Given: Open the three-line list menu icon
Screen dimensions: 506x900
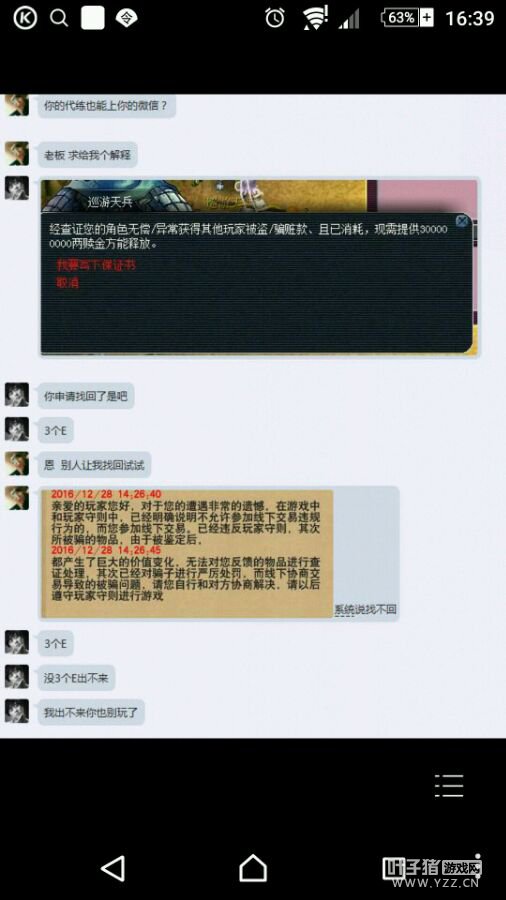Looking at the screenshot, I should pos(449,785).
